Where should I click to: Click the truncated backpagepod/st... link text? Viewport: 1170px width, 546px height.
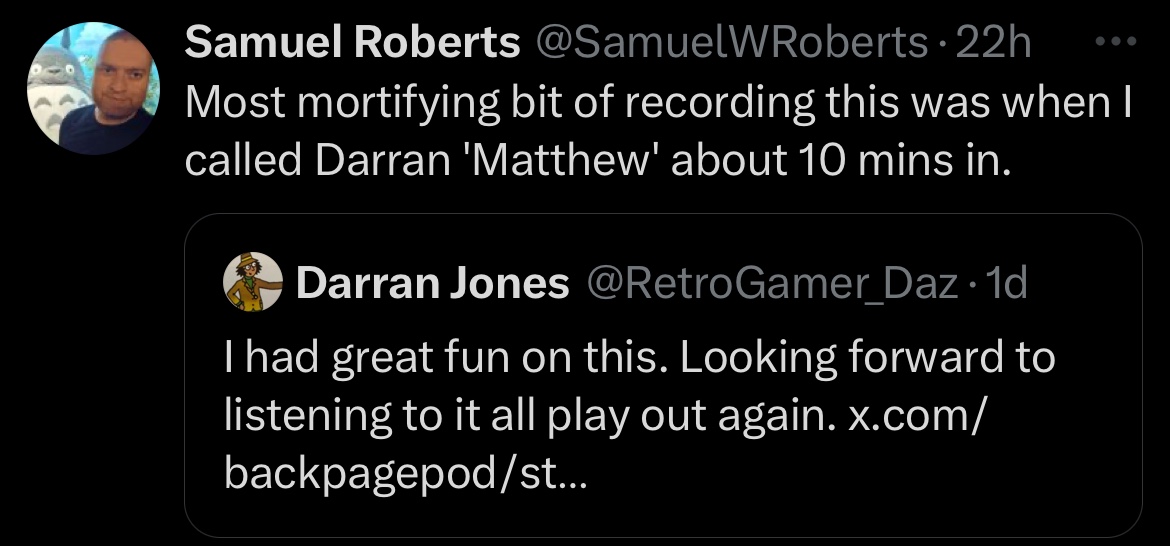point(406,474)
